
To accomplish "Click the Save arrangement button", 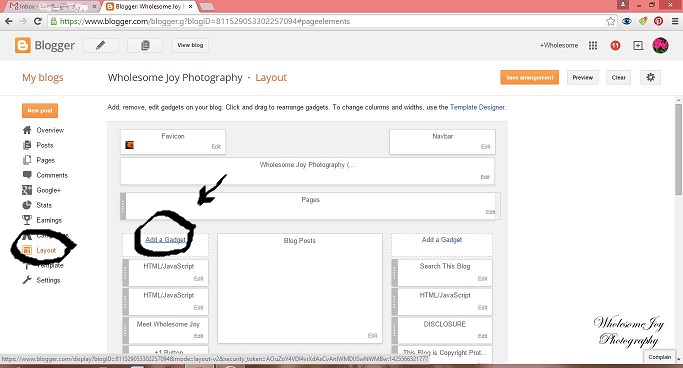I will pyautogui.click(x=529, y=78).
